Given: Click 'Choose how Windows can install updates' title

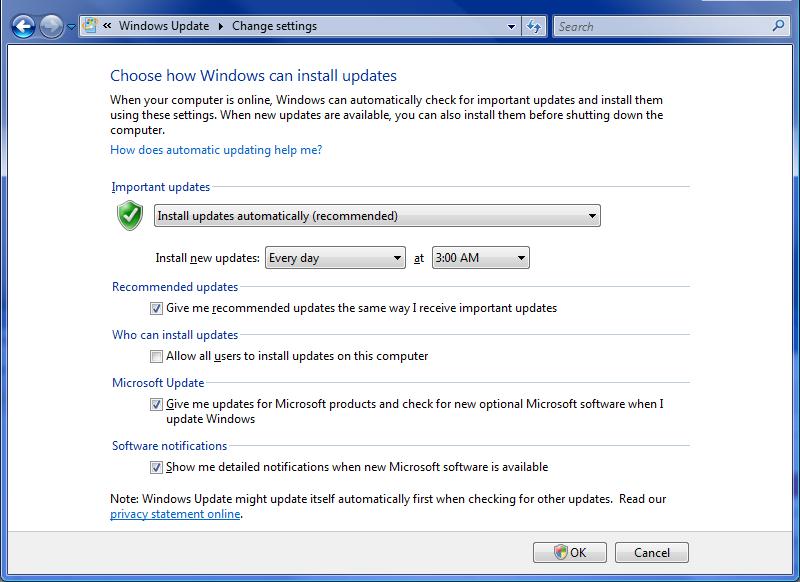Looking at the screenshot, I should [x=254, y=75].
